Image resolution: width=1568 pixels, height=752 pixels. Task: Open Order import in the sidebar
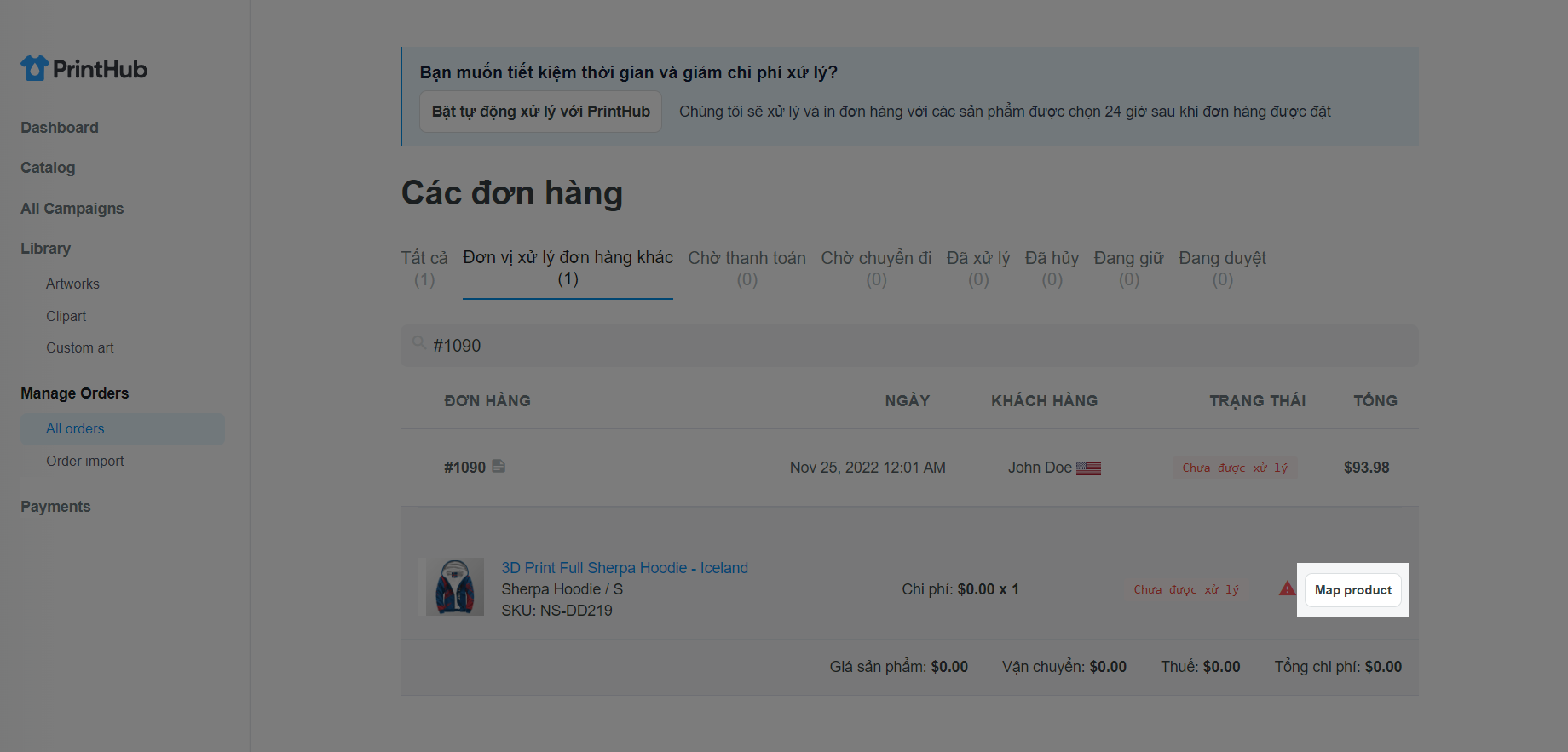point(85,461)
